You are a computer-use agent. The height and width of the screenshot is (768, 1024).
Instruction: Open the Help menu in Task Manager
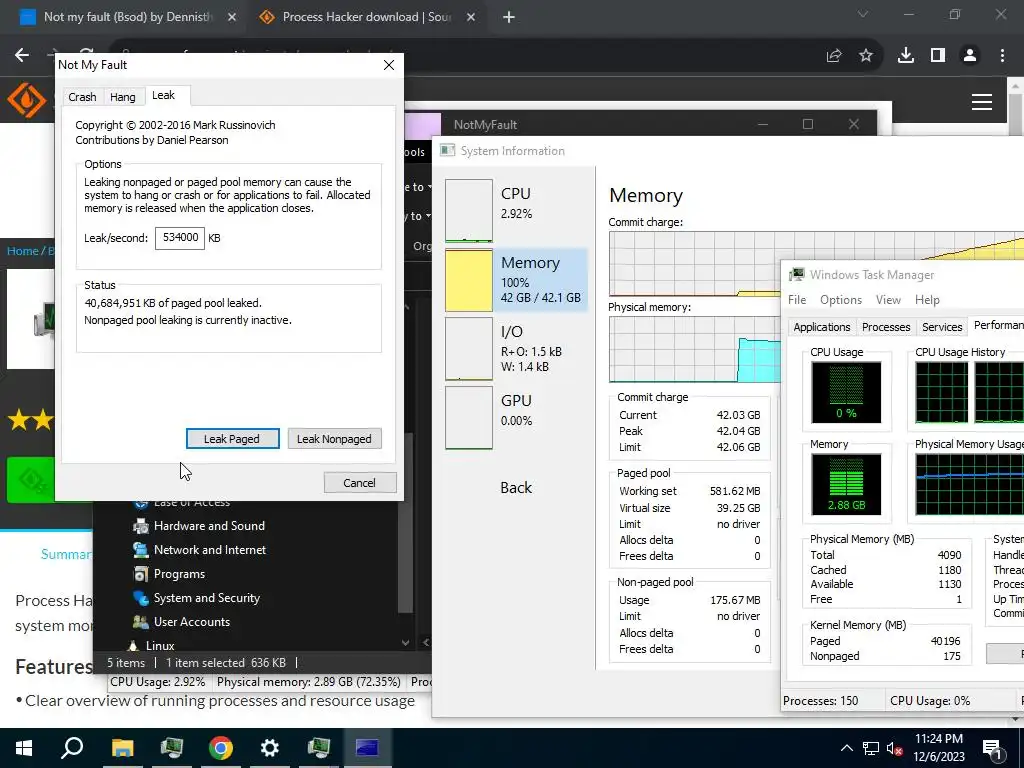coord(927,300)
